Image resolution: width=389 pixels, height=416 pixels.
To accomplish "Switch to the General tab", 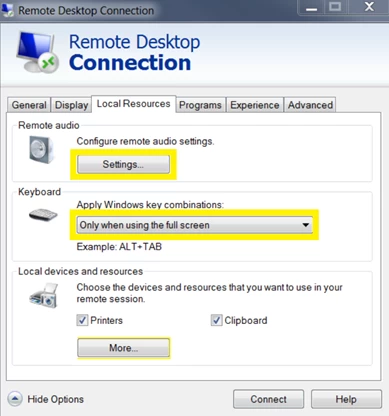I will click(x=29, y=105).
